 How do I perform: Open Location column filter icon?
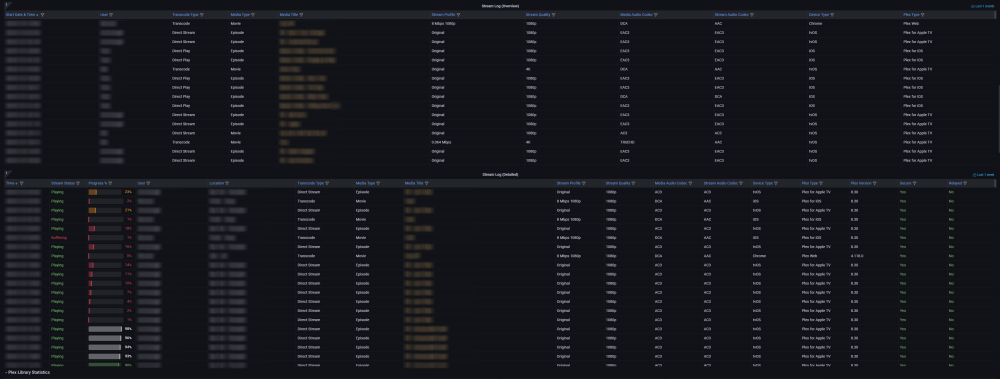226,183
